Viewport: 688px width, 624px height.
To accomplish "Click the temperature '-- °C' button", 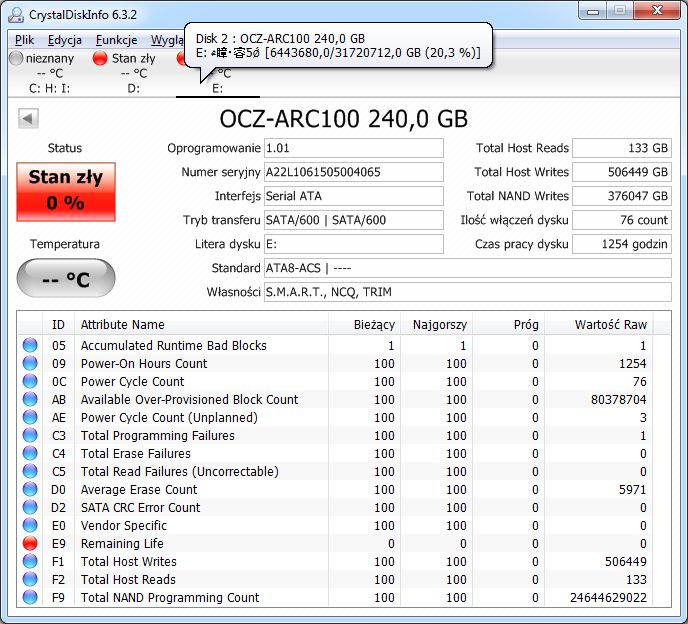I will pos(66,278).
